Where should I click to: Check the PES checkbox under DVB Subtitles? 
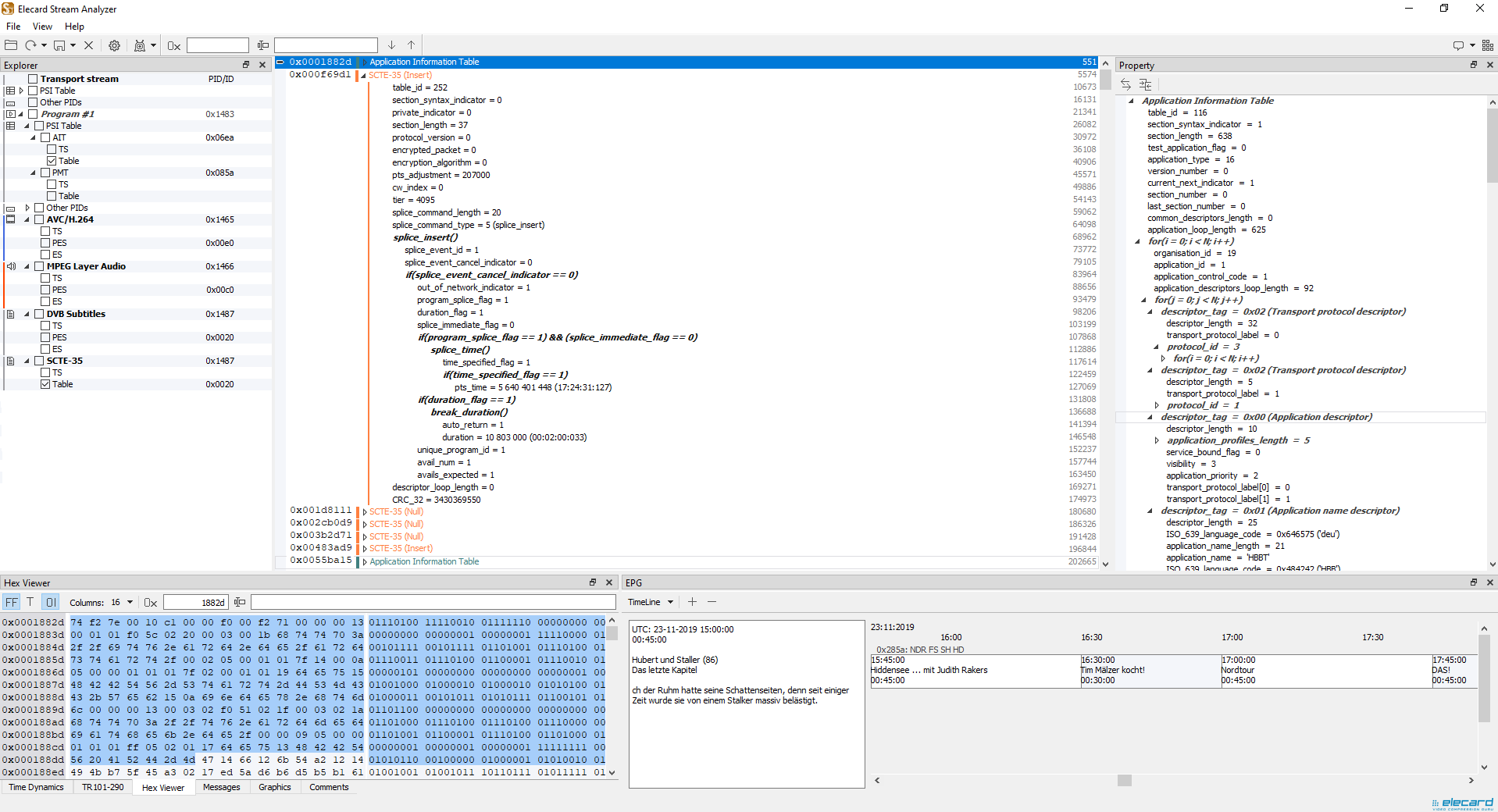(x=45, y=337)
